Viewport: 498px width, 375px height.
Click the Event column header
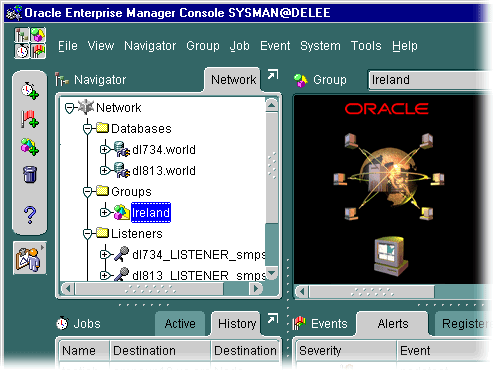click(445, 350)
